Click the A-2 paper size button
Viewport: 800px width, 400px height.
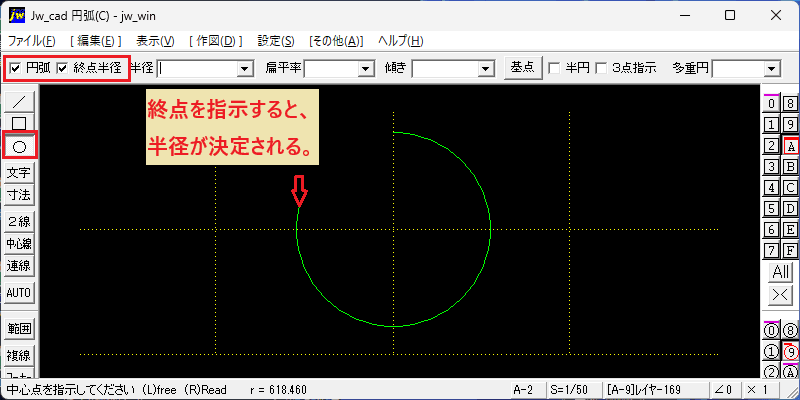pyautogui.click(x=528, y=390)
